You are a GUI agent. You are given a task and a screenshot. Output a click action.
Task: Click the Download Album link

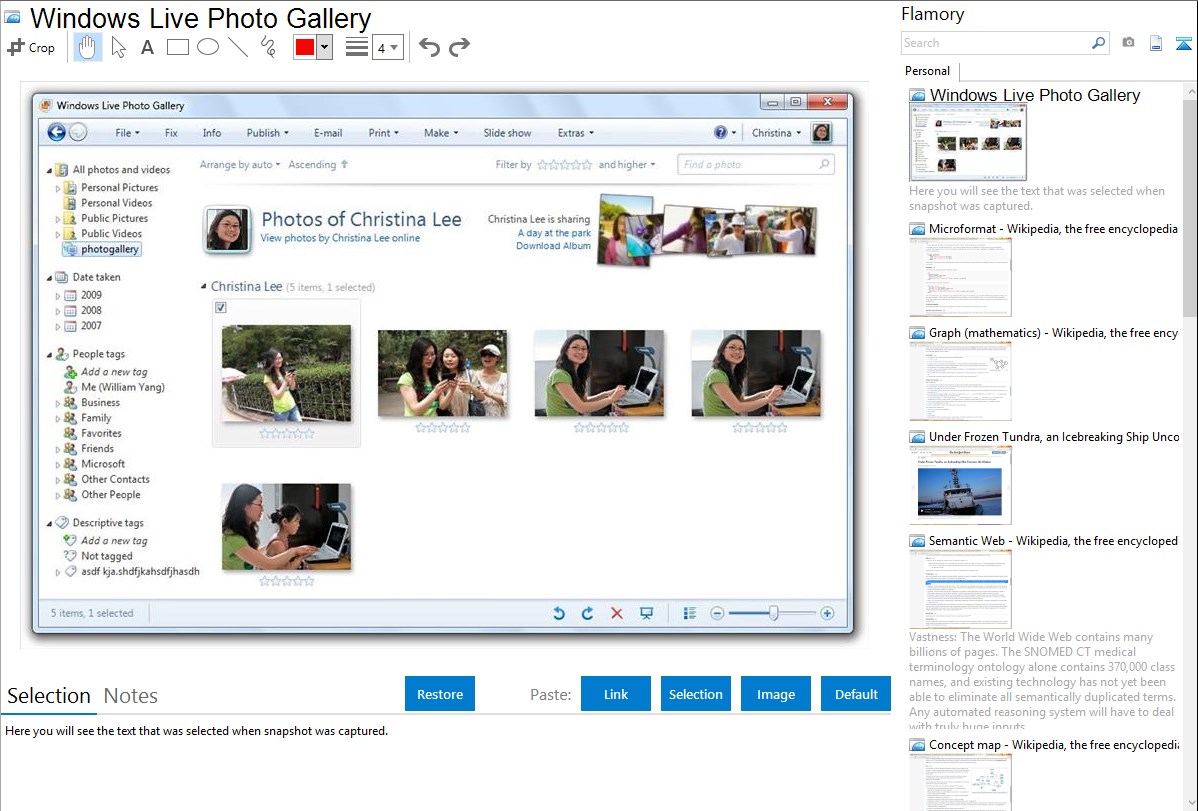click(x=553, y=246)
